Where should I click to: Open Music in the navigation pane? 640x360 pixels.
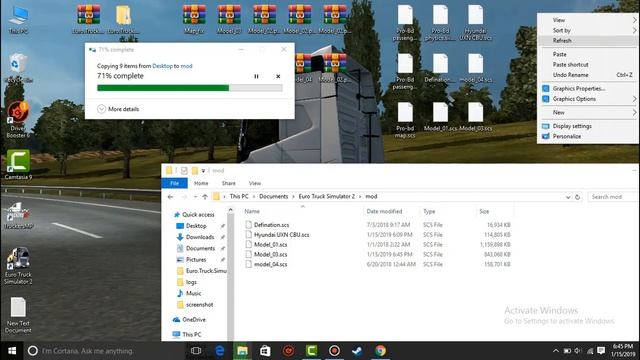pyautogui.click(x=193, y=293)
